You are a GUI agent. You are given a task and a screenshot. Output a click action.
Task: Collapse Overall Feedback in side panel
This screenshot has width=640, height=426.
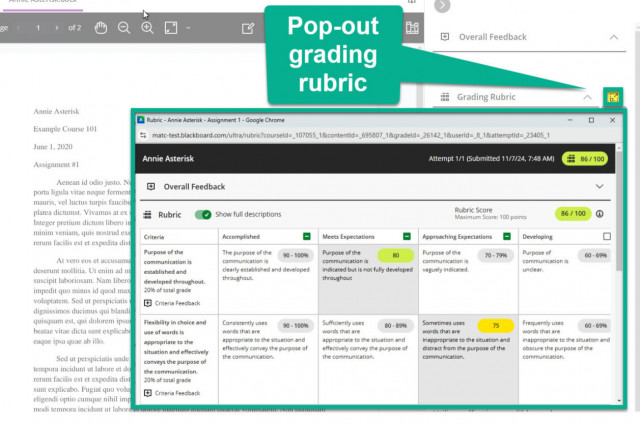click(613, 37)
